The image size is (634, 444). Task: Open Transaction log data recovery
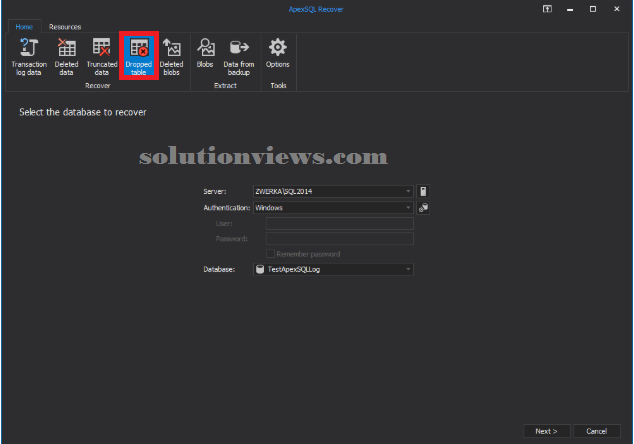coord(29,57)
